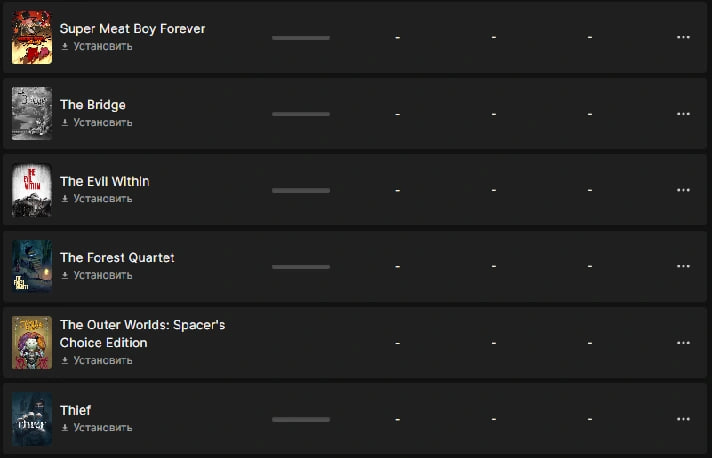Image resolution: width=712 pixels, height=458 pixels.
Task: Select The Bridge cover thumbnail
Action: (32, 113)
